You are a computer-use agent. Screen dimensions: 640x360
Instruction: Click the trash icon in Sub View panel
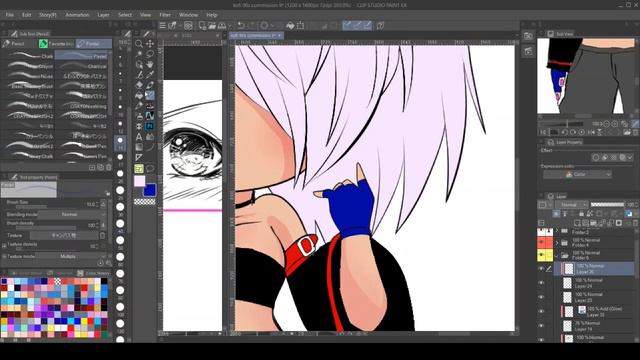(x=635, y=132)
